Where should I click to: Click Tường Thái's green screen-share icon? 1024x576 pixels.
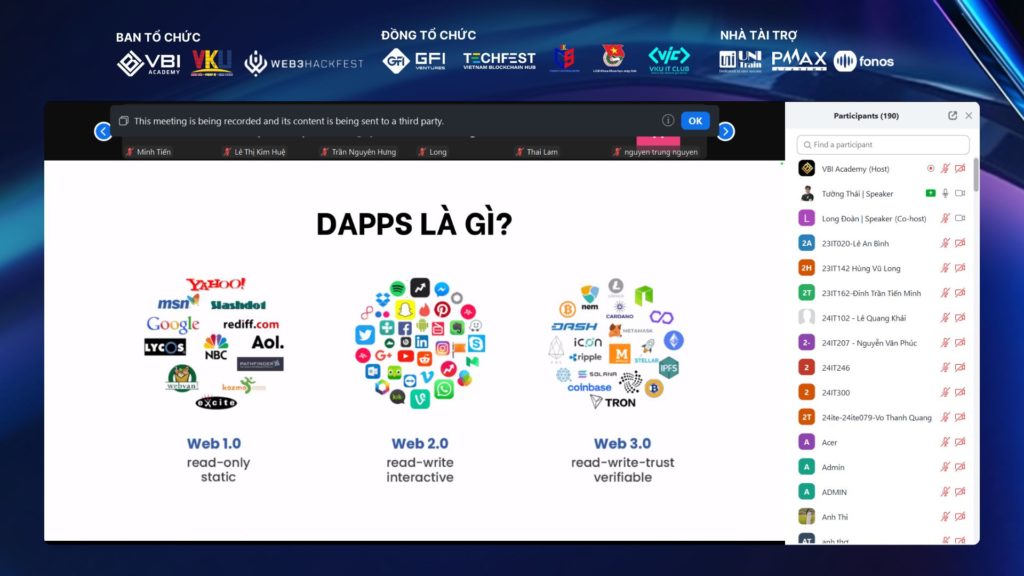(931, 193)
